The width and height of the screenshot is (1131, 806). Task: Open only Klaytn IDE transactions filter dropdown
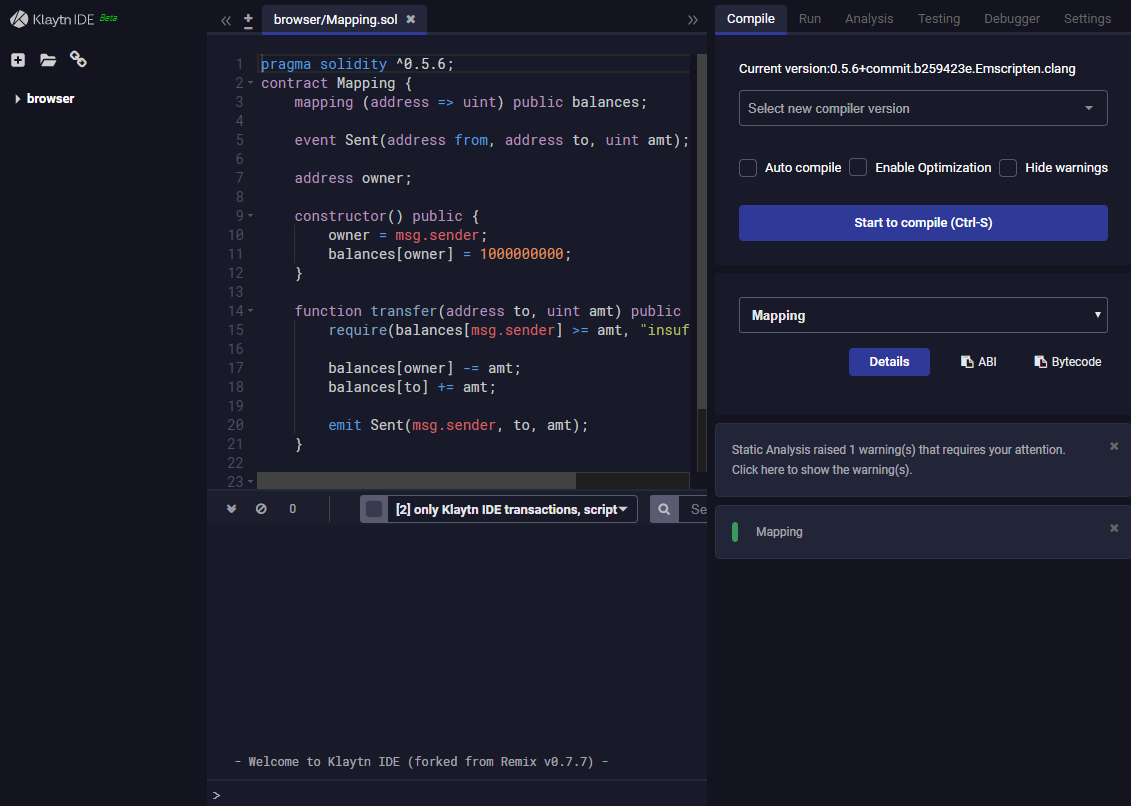512,509
